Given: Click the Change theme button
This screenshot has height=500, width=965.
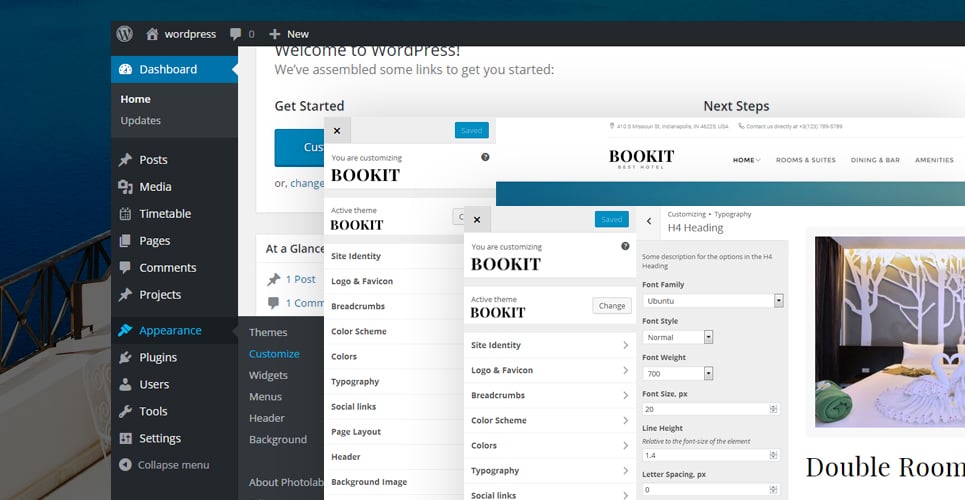Looking at the screenshot, I should [612, 305].
